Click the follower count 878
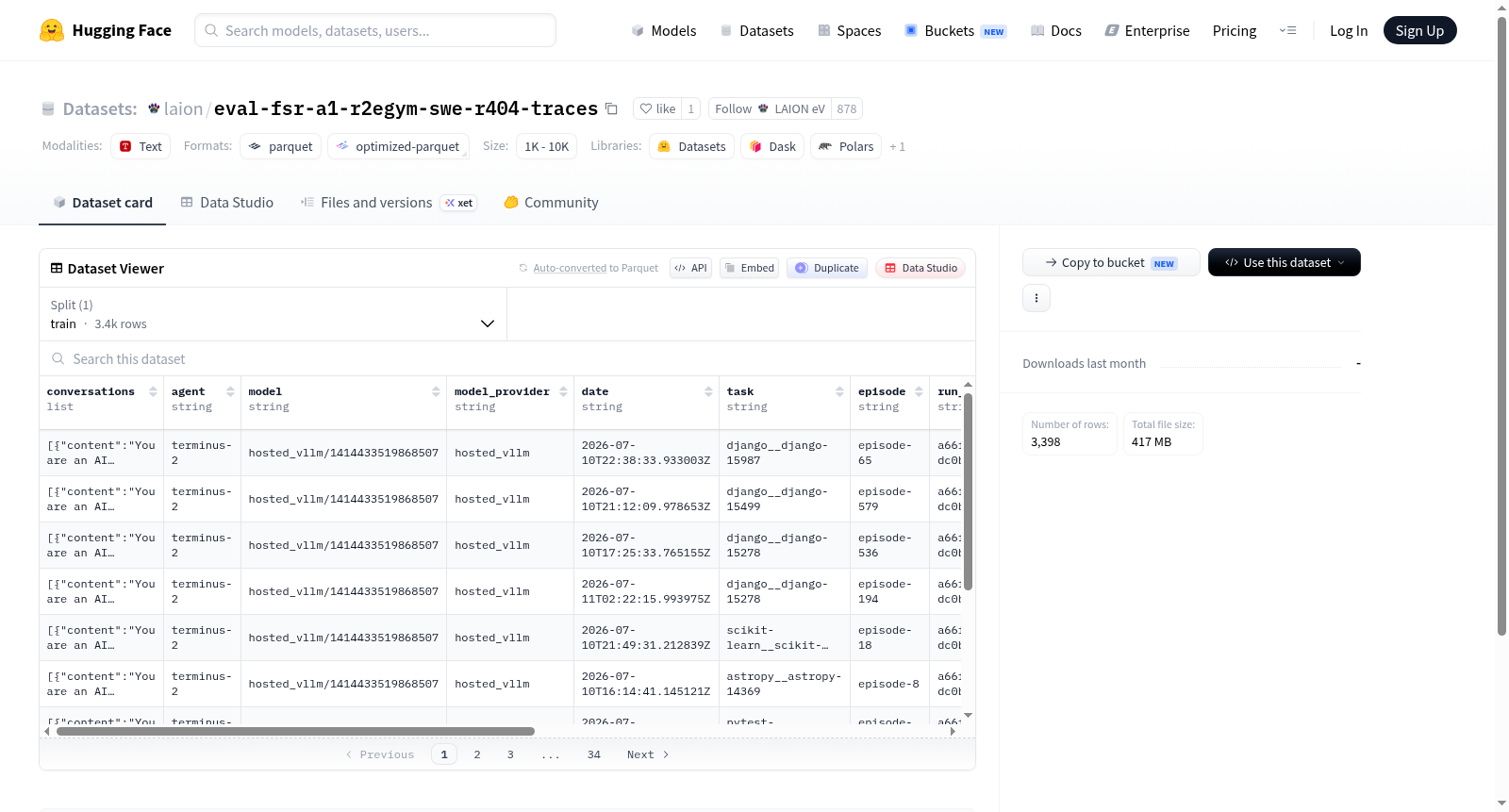This screenshot has width=1509, height=812. pos(847,108)
